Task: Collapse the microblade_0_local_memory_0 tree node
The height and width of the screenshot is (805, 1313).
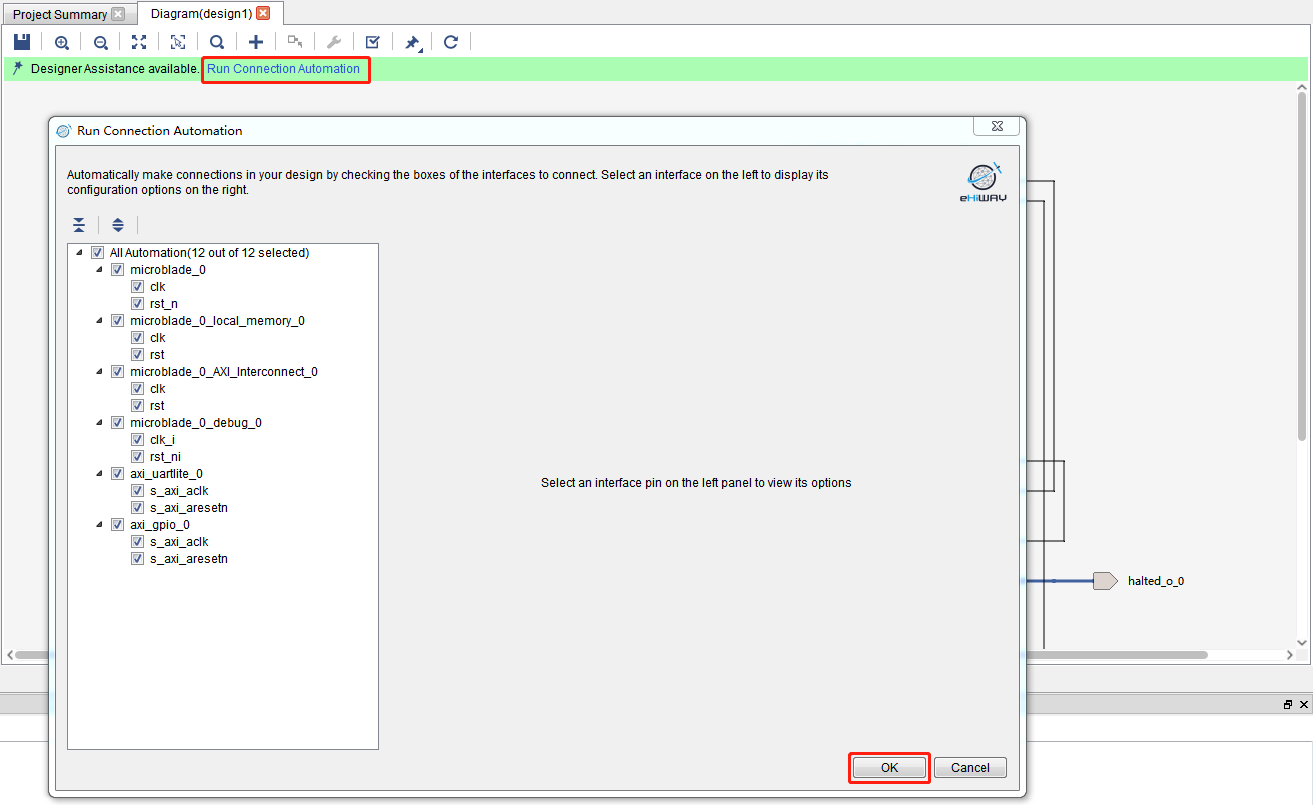Action: (99, 321)
